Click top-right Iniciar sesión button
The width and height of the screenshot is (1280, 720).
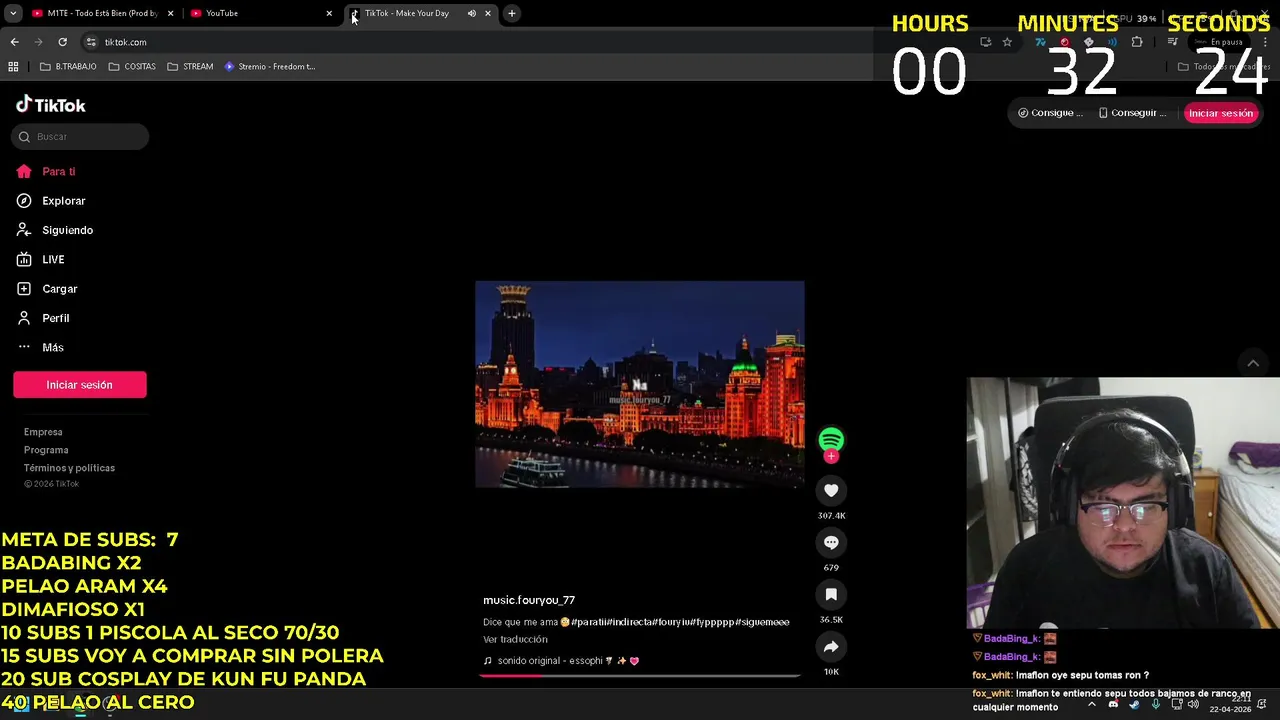(x=1220, y=113)
